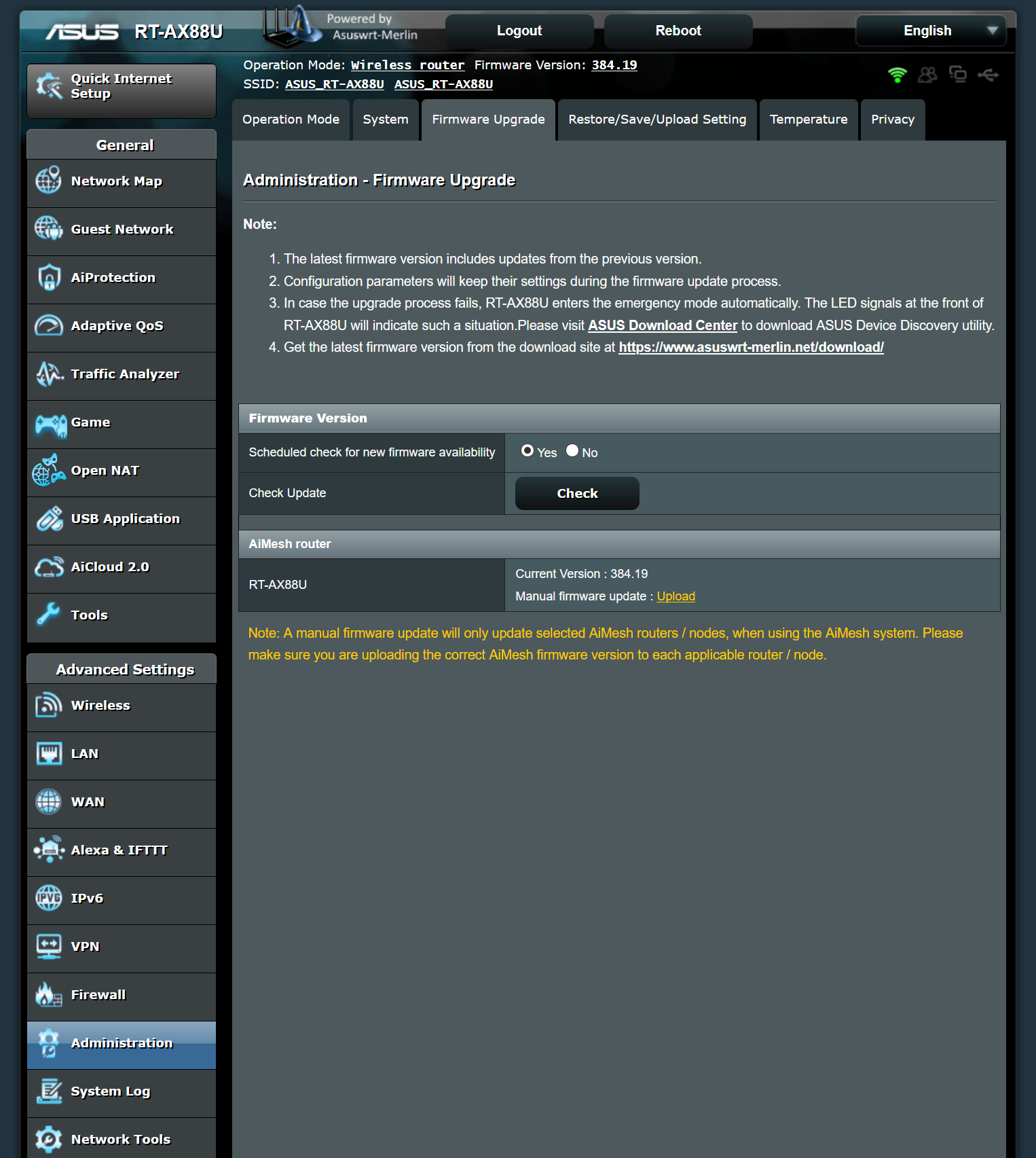Open the ASUS Download Center link
The width and height of the screenshot is (1036, 1158).
pos(662,325)
